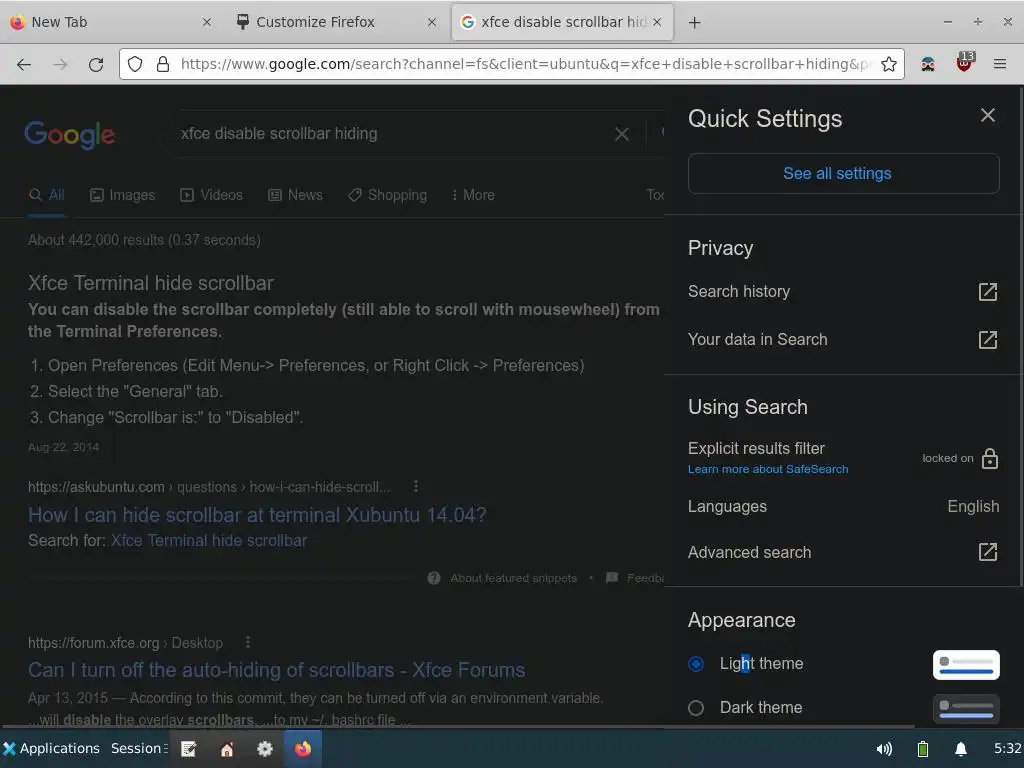The height and width of the screenshot is (768, 1024).
Task: Open the Applications menu
Action: (51, 748)
